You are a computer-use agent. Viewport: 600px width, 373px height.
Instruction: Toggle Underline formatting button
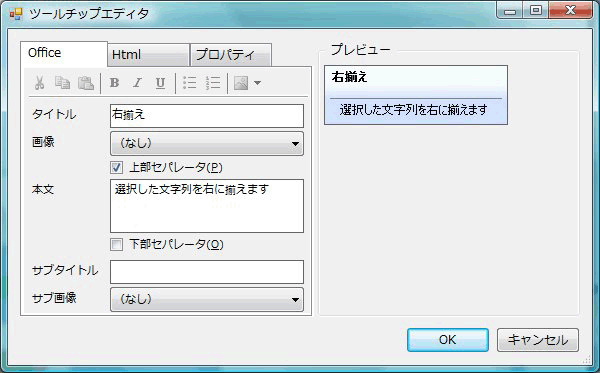[x=160, y=83]
